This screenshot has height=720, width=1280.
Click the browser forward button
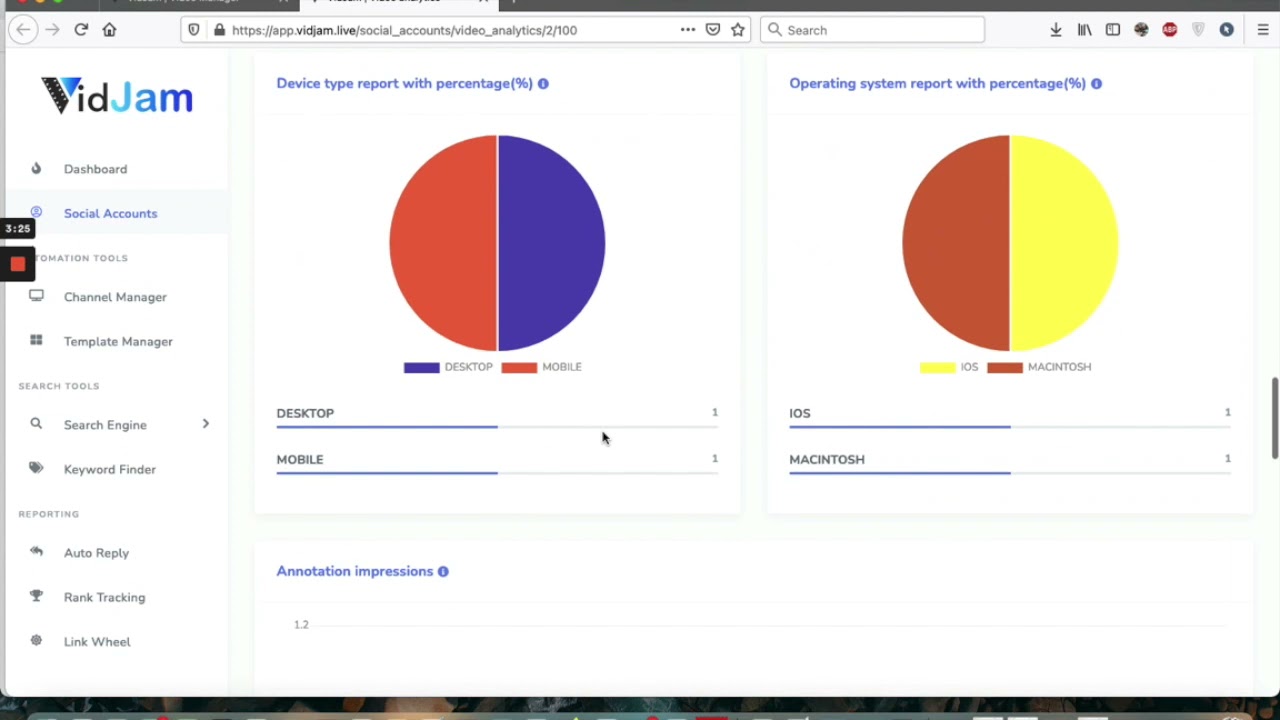click(x=52, y=30)
